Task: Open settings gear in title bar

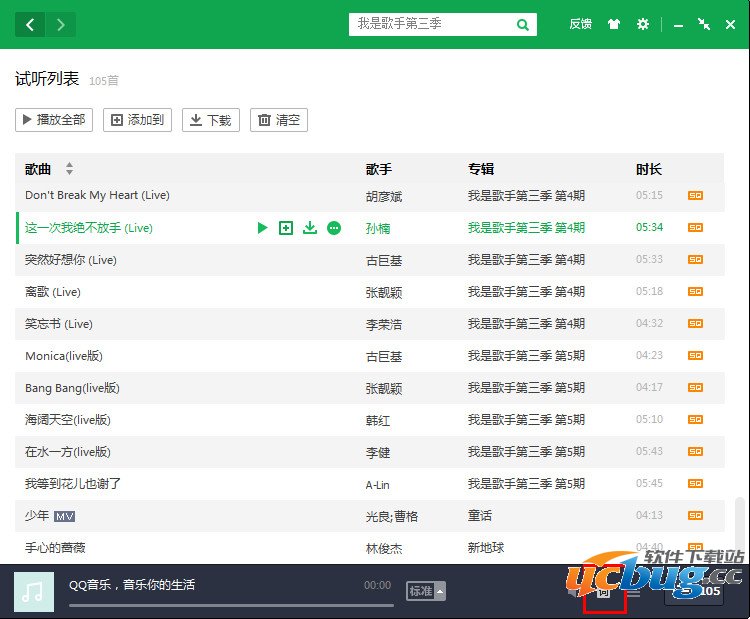Action: (x=643, y=25)
